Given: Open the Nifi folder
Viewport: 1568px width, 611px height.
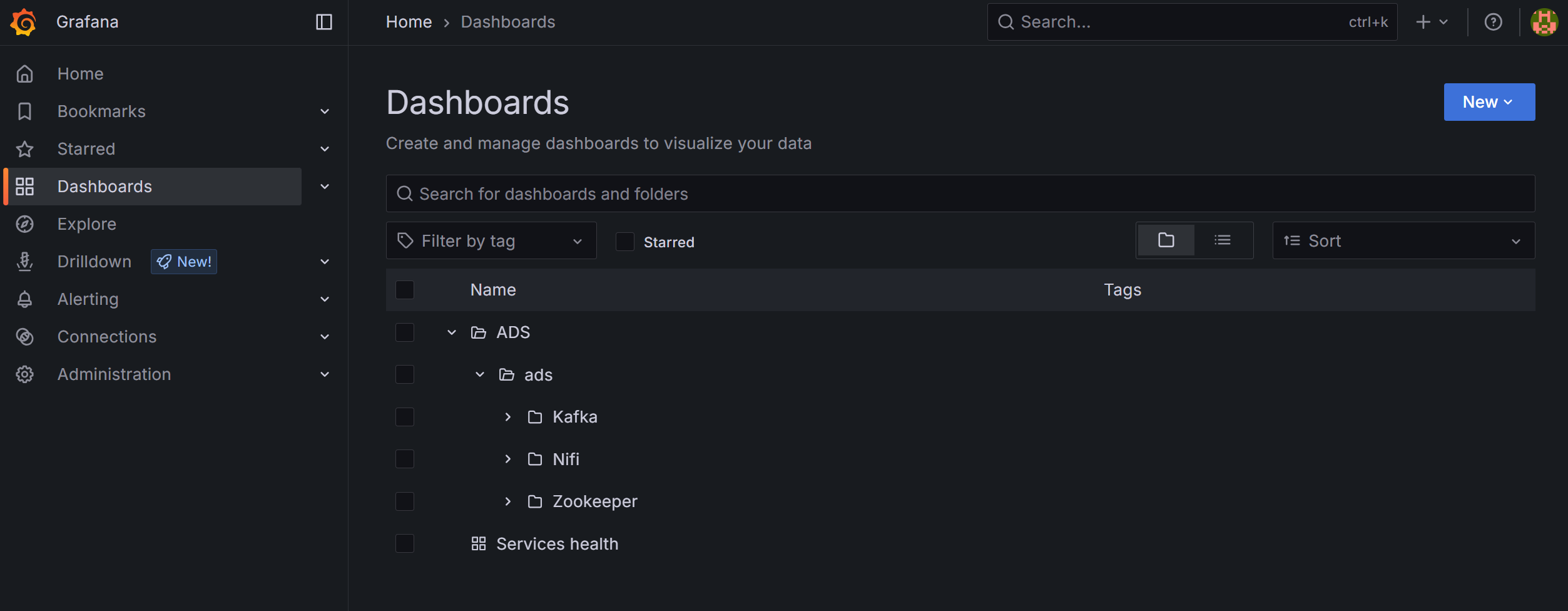Looking at the screenshot, I should pyautogui.click(x=566, y=459).
